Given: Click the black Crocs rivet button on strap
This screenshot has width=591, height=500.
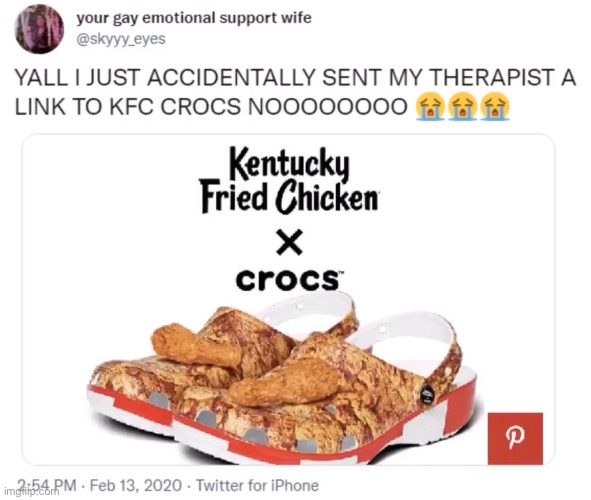Looking at the screenshot, I should tap(427, 394).
